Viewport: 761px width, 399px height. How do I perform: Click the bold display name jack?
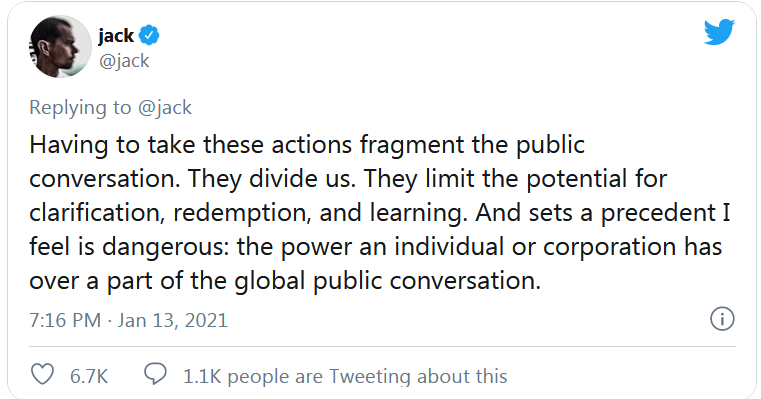coord(116,35)
